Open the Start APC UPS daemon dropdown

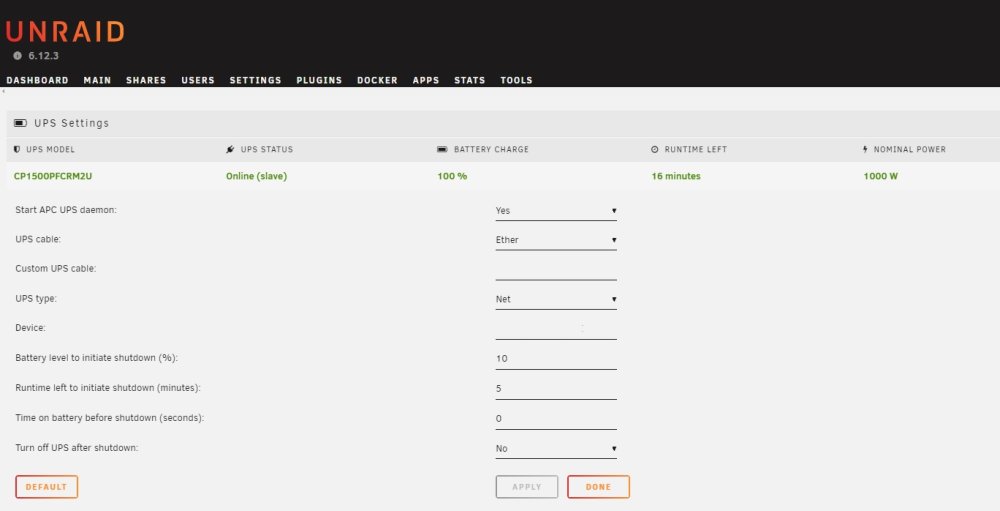556,211
